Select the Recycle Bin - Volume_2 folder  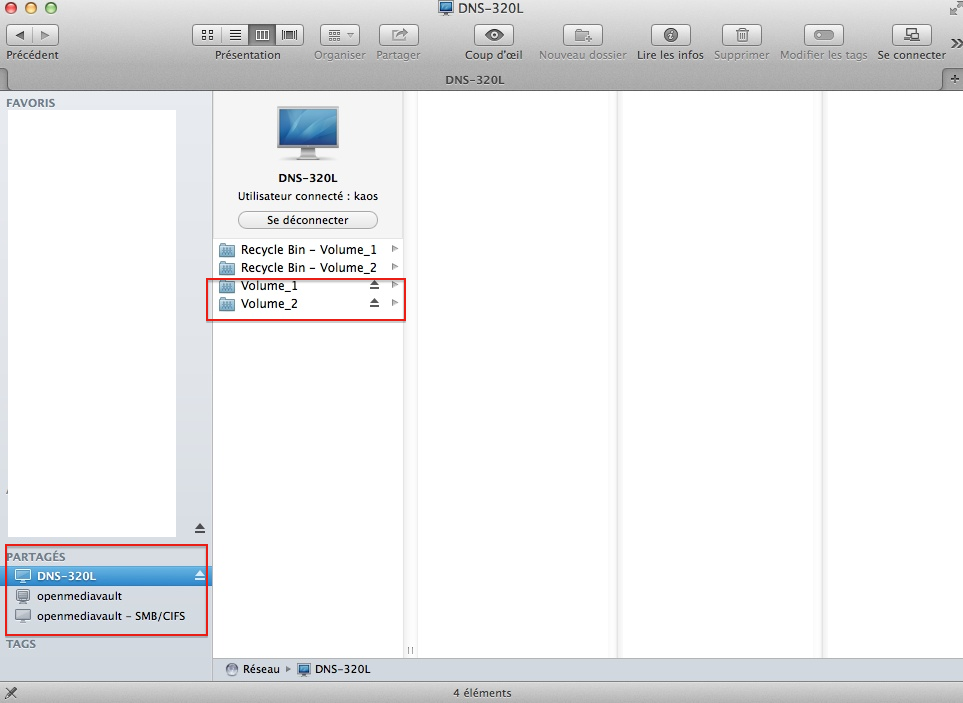pyautogui.click(x=308, y=268)
